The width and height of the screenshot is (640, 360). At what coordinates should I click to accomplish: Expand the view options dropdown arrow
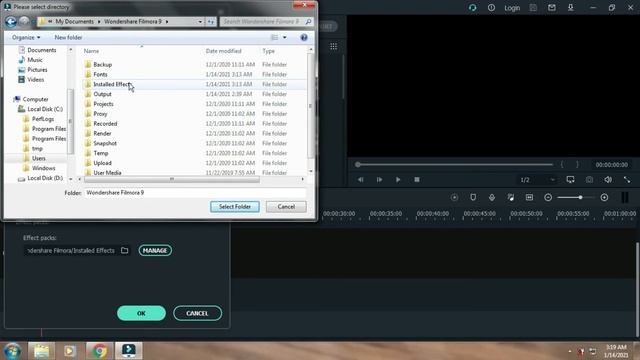click(x=284, y=37)
